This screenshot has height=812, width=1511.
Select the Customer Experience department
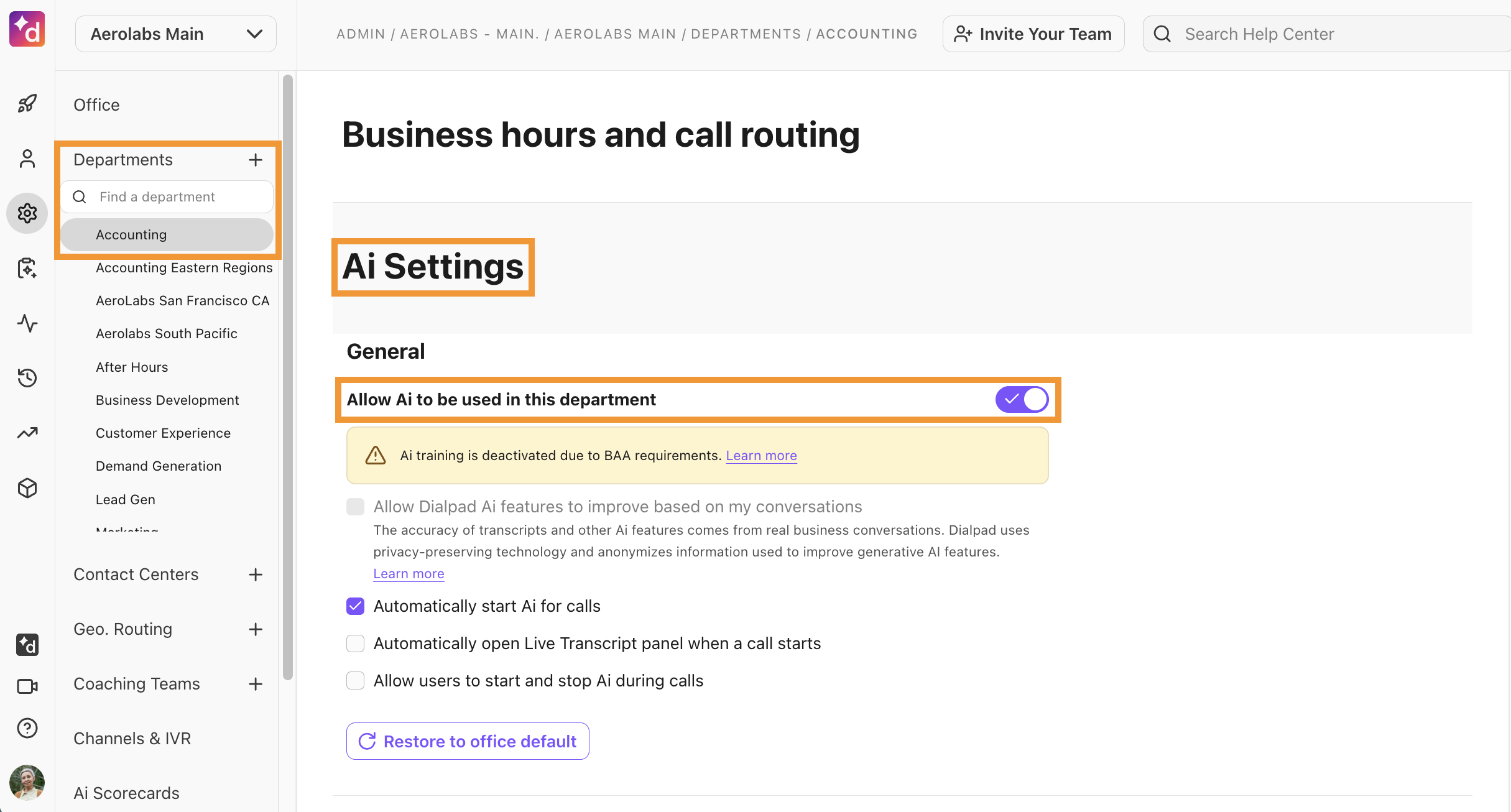click(163, 433)
